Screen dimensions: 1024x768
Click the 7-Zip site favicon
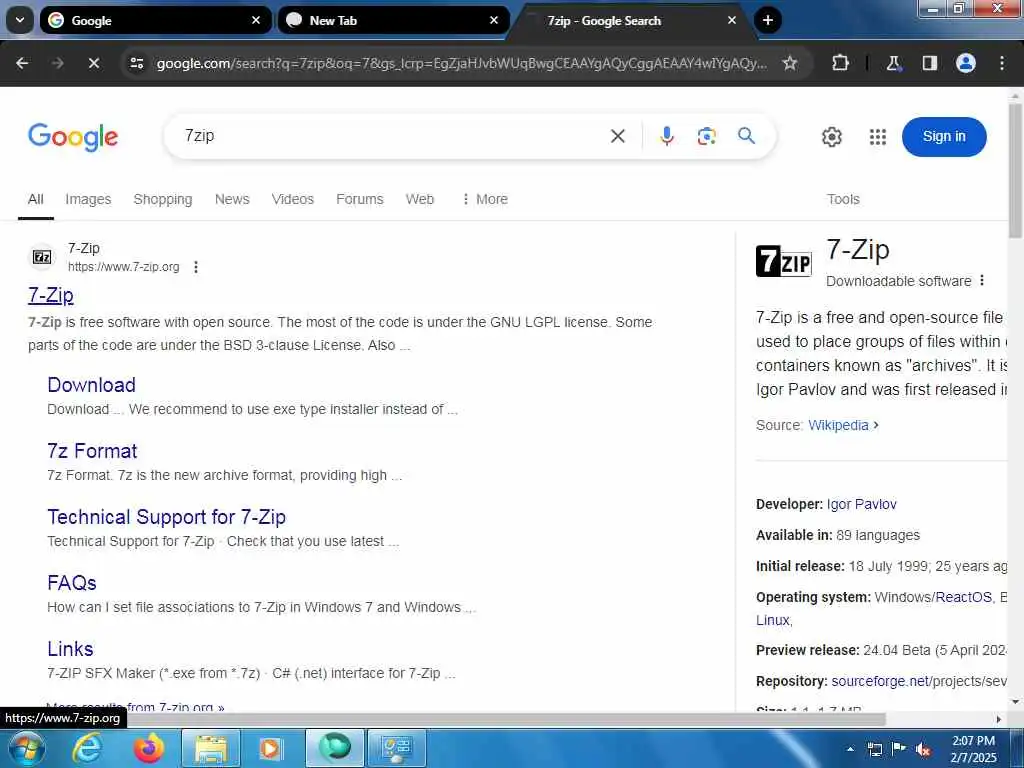[42, 257]
